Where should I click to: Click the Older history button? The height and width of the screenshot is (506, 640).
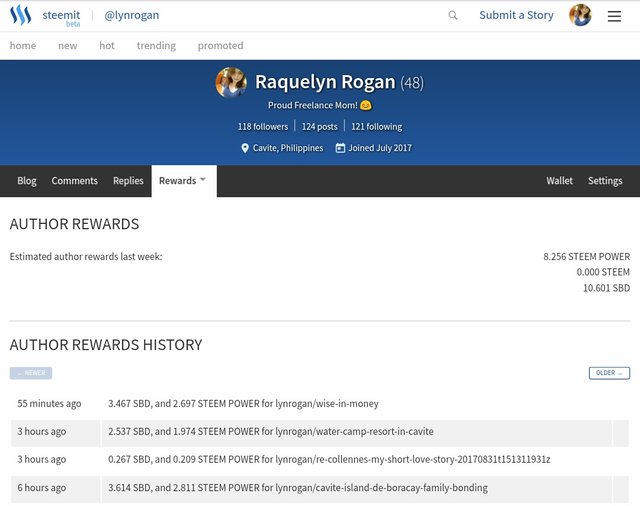609,373
